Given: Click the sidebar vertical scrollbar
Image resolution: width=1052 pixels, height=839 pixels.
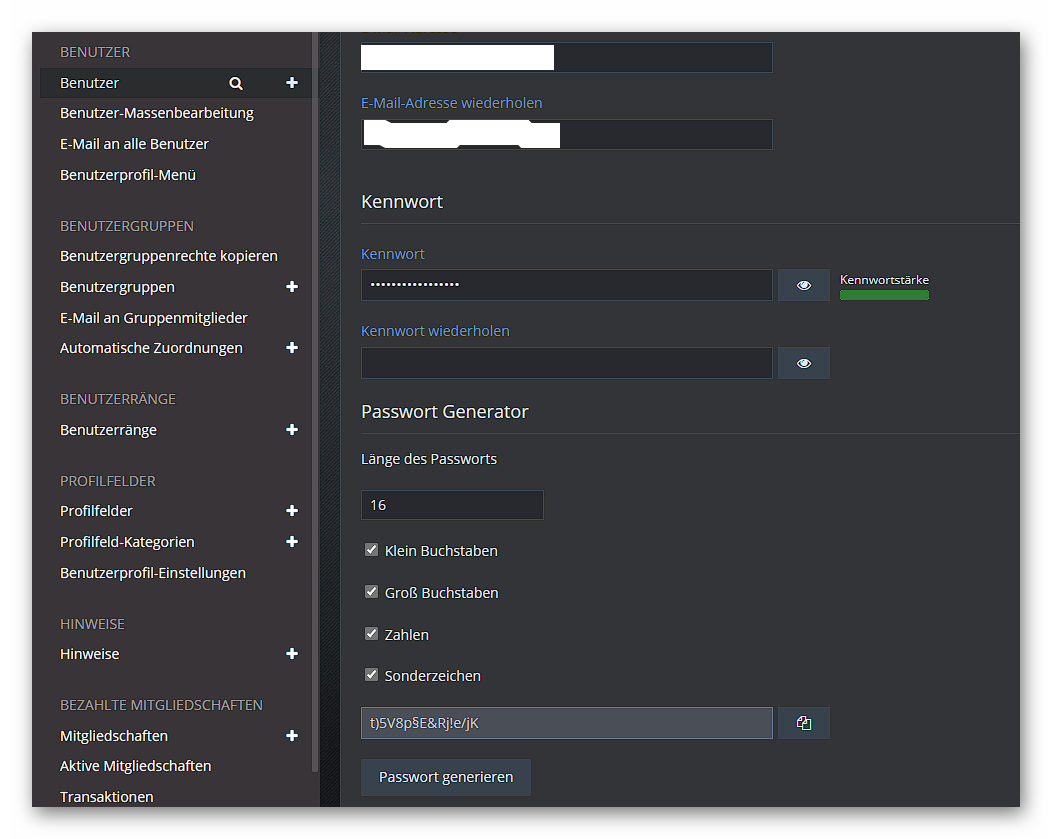Looking at the screenshot, I should click(x=316, y=400).
